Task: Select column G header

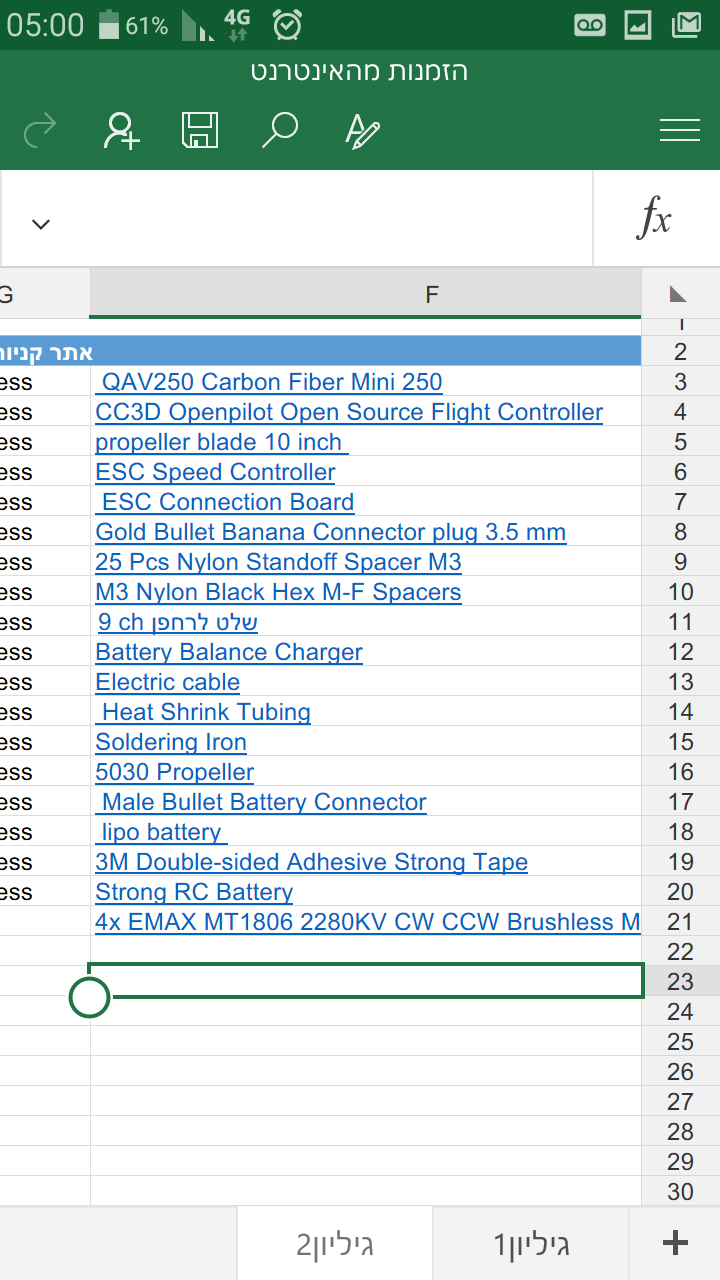Action: tap(44, 294)
